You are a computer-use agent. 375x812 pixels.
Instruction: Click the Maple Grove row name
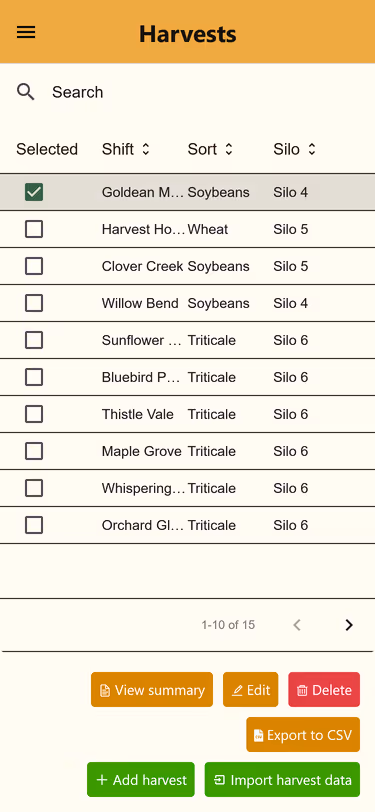click(141, 452)
